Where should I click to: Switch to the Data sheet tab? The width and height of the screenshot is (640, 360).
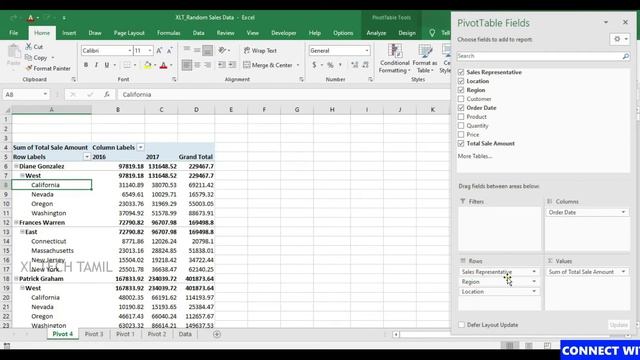[185, 334]
